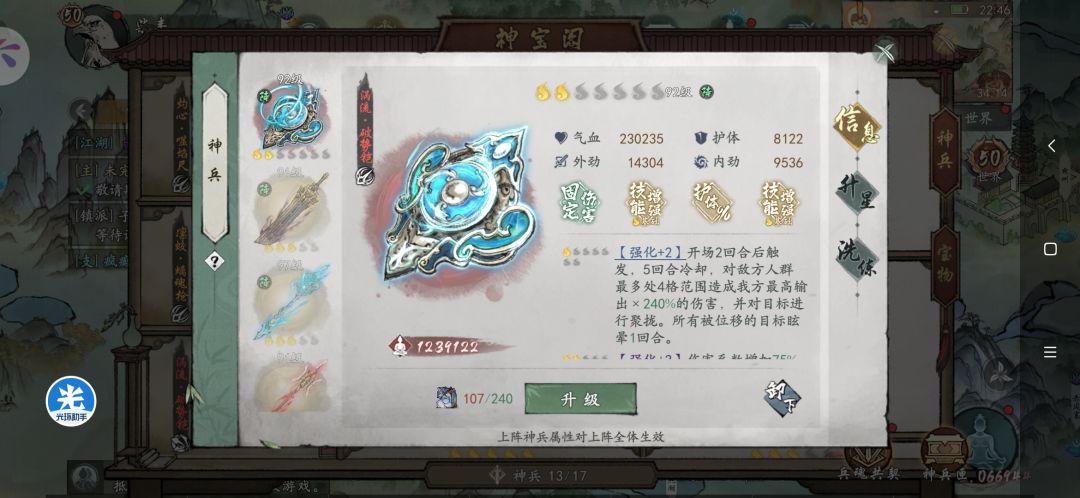1080x498 pixels.
Task: Tap the 卸下 unequip button
Action: 782,398
